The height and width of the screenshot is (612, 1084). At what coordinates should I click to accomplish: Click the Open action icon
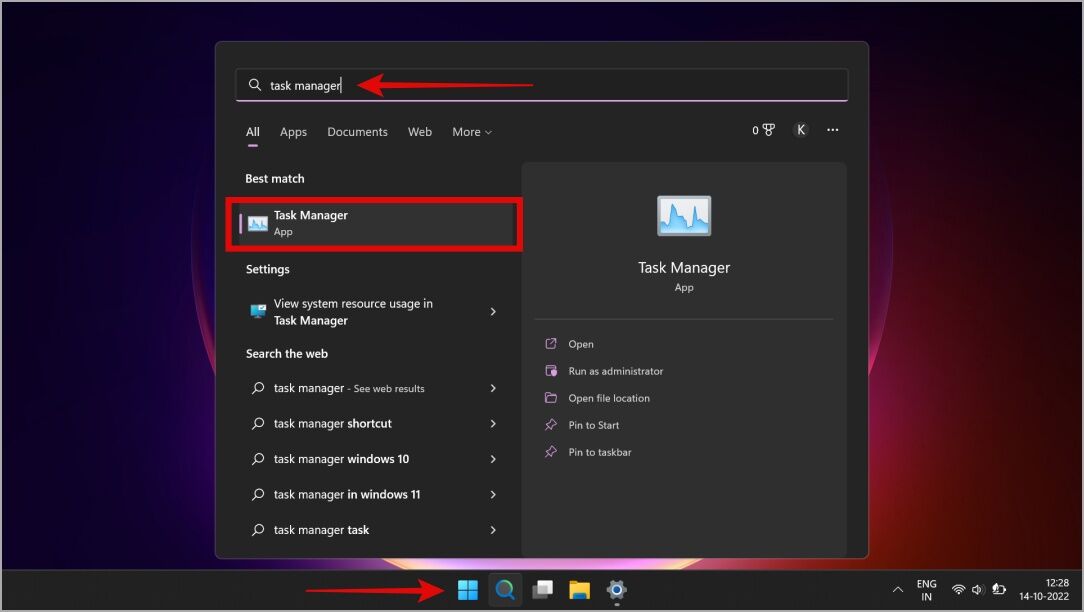point(551,344)
